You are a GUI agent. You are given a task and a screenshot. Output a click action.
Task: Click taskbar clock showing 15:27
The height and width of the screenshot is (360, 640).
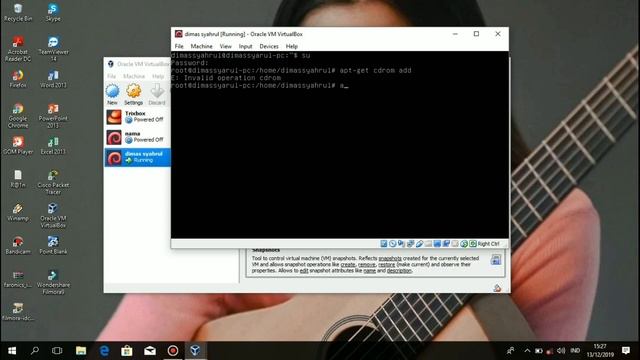click(x=600, y=351)
